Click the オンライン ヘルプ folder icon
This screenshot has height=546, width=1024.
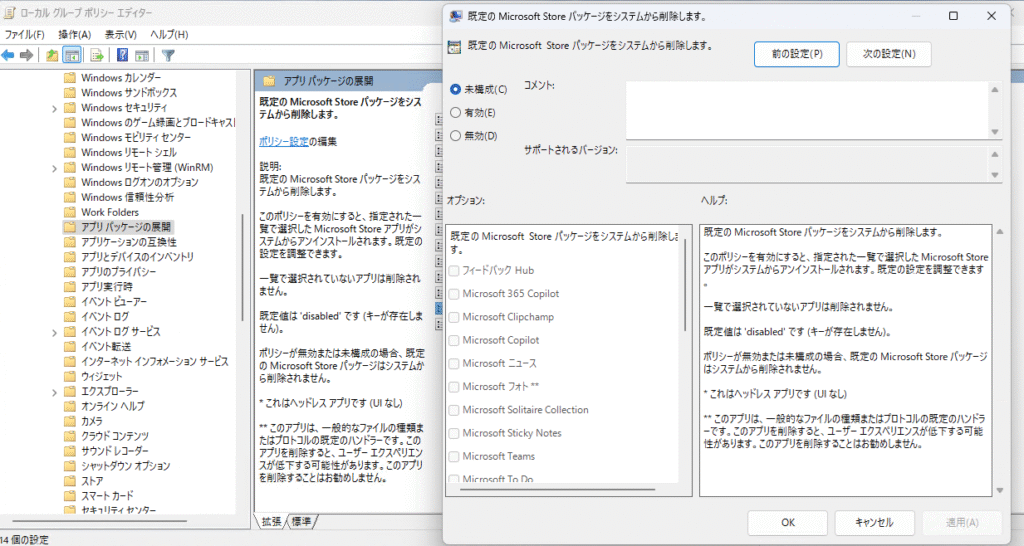point(70,406)
